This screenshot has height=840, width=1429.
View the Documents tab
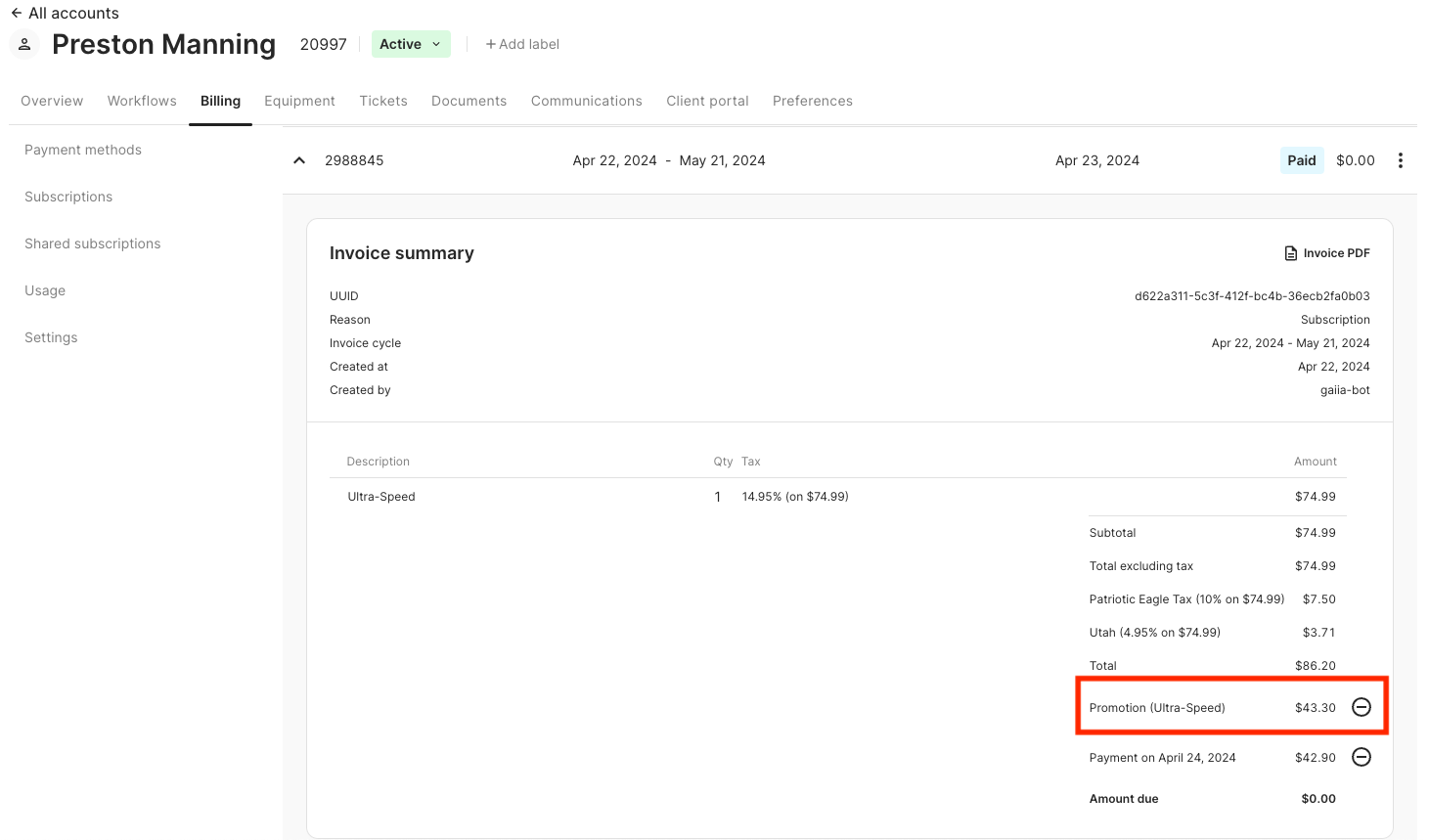(x=469, y=101)
